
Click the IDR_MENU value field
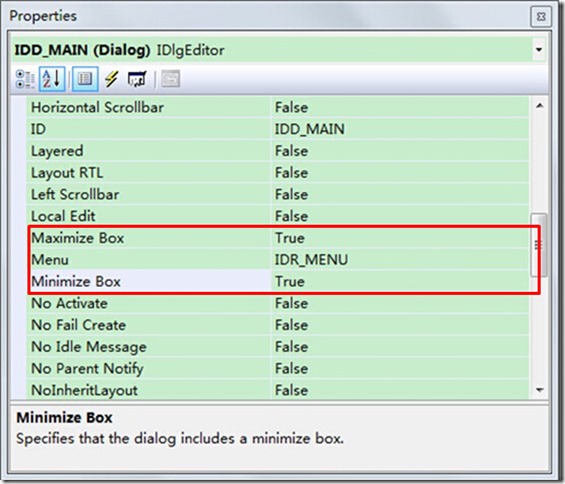[x=400, y=259]
